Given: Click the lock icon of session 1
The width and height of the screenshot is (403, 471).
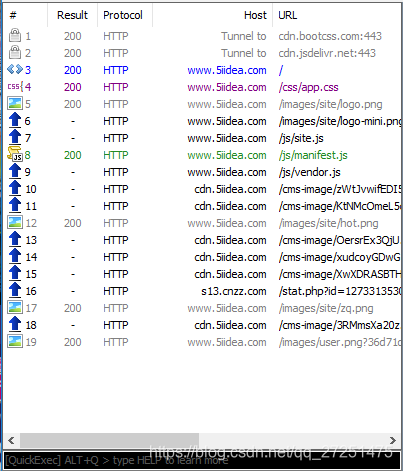Looking at the screenshot, I should (15, 35).
